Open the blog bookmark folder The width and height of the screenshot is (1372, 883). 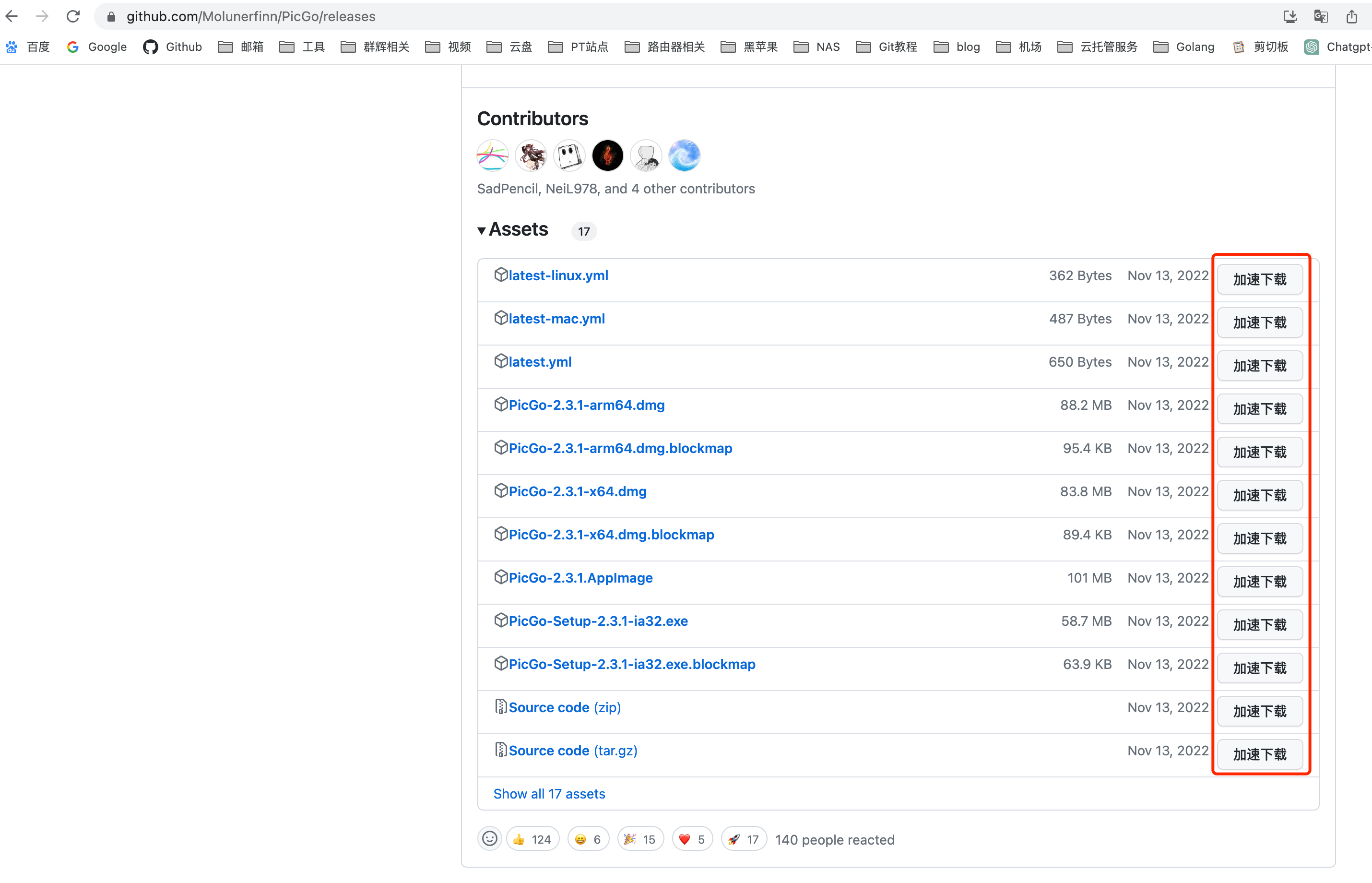click(957, 47)
